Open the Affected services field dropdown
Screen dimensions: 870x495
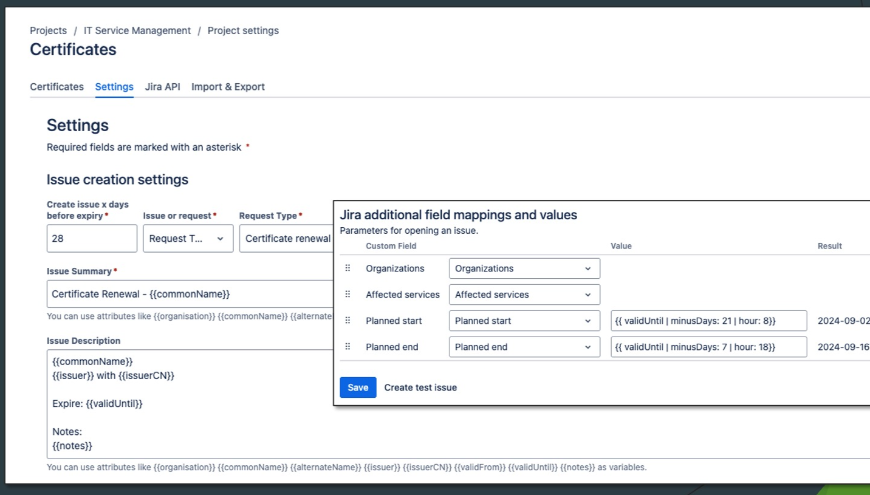pos(523,294)
